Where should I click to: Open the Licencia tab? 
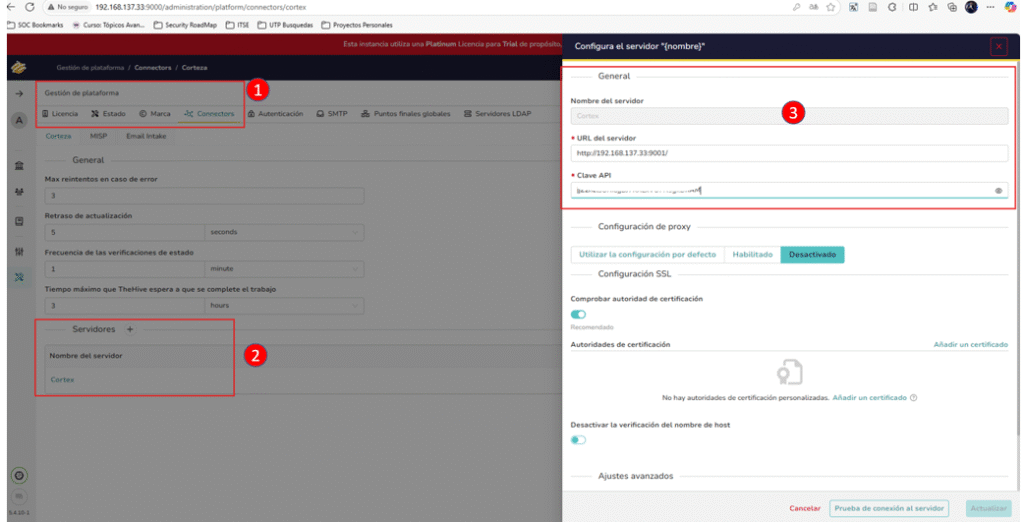coord(60,114)
